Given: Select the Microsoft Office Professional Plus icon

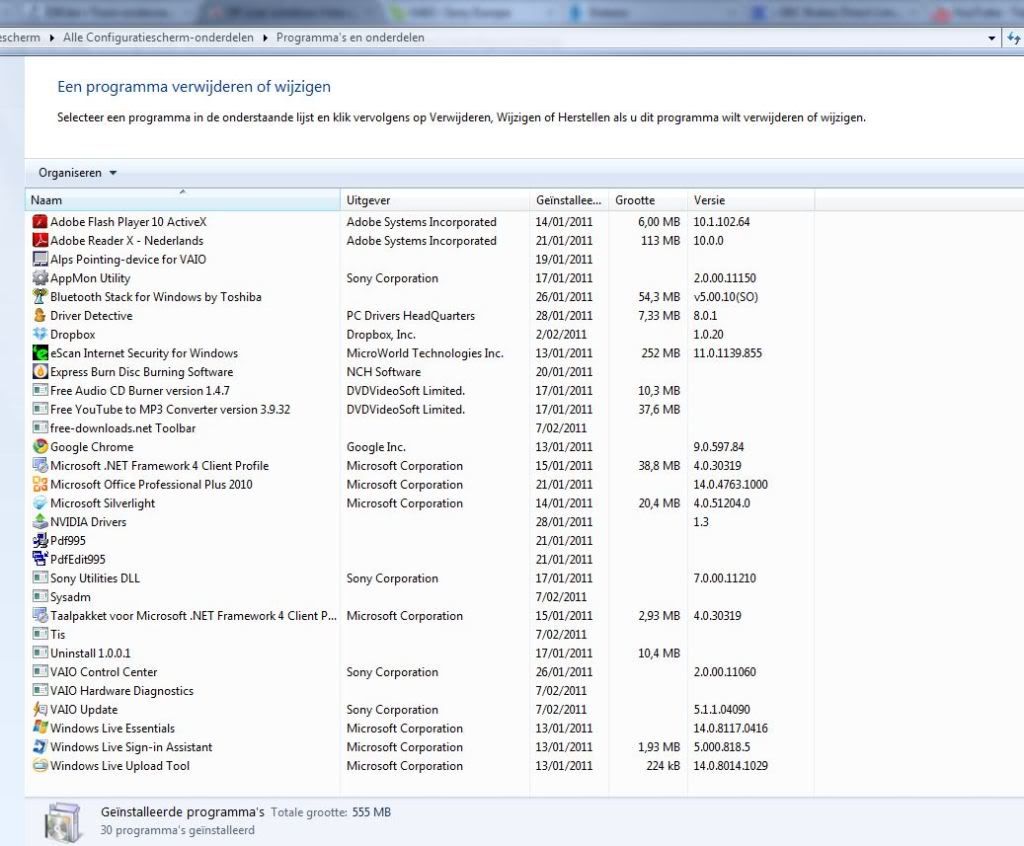Looking at the screenshot, I should [x=41, y=485].
